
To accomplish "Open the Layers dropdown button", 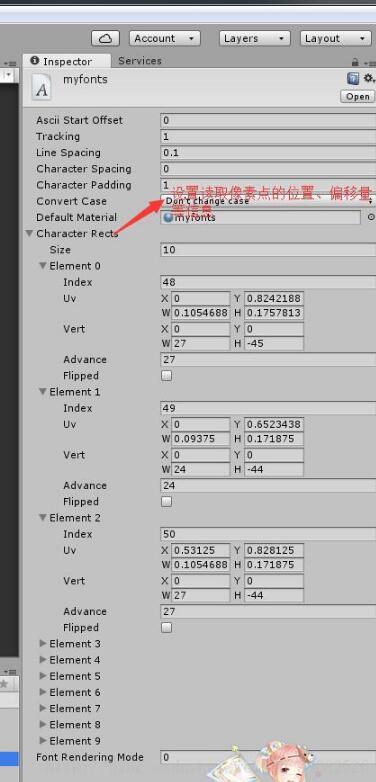I will [x=254, y=38].
